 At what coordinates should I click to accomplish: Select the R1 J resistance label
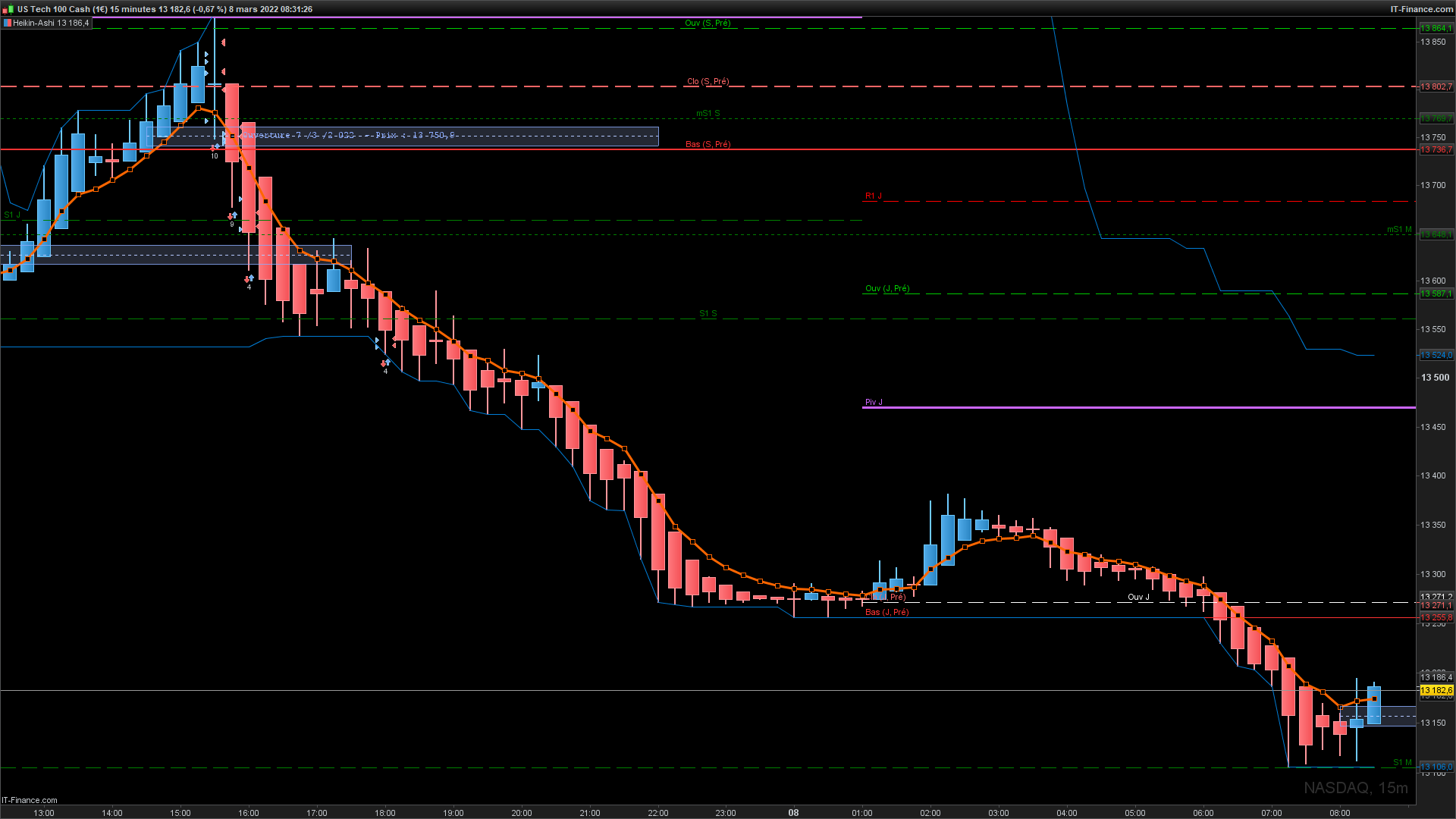tap(873, 196)
